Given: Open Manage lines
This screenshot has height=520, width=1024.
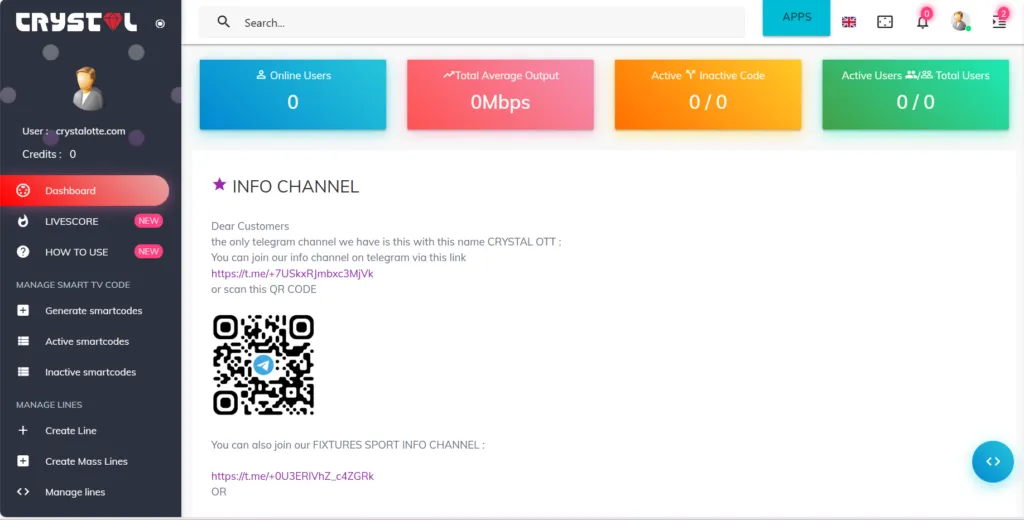Looking at the screenshot, I should tap(84, 492).
